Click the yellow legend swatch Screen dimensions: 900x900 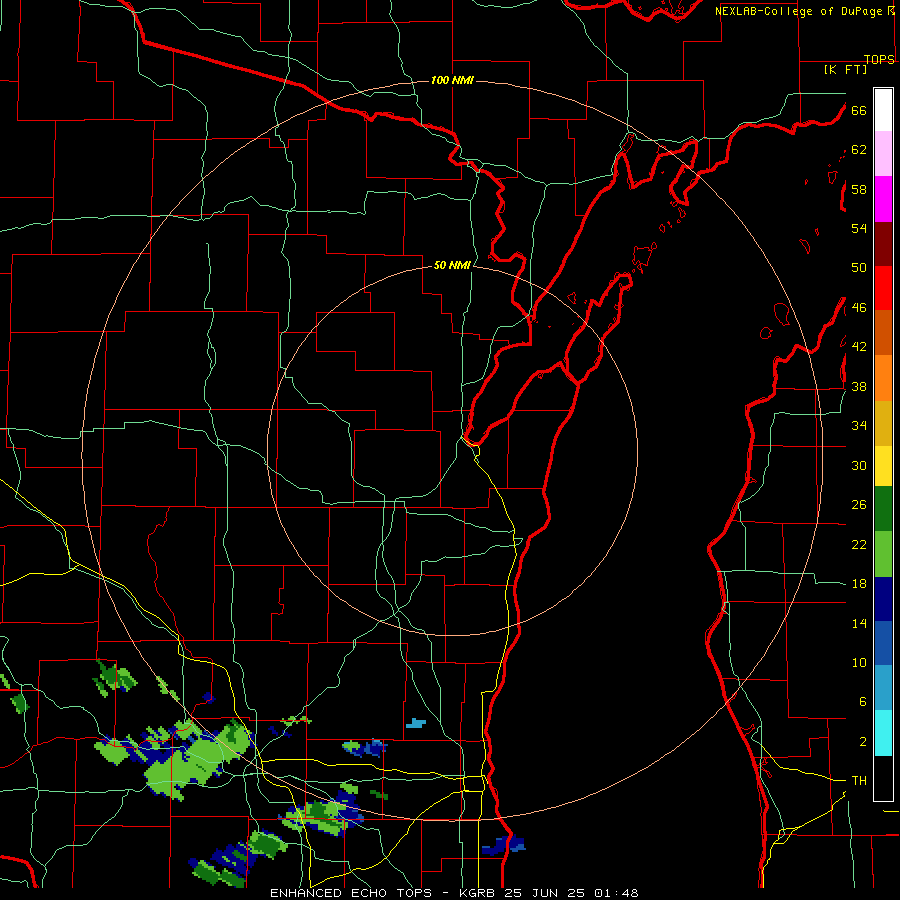pyautogui.click(x=883, y=465)
